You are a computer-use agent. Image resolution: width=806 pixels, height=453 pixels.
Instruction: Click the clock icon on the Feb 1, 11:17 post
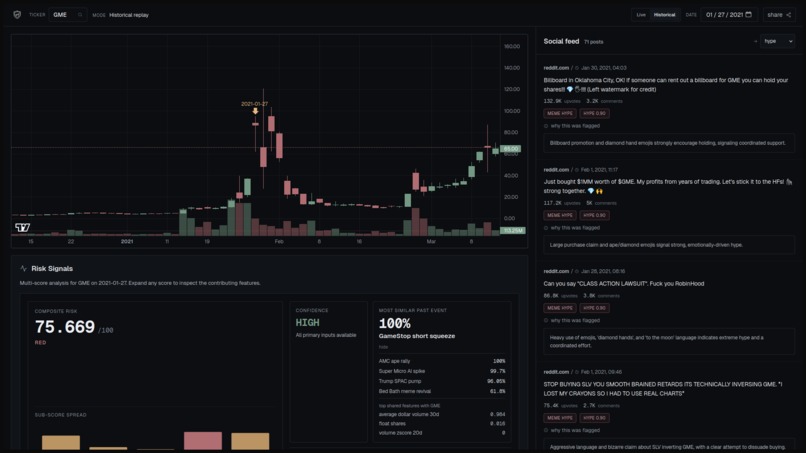(x=577, y=170)
